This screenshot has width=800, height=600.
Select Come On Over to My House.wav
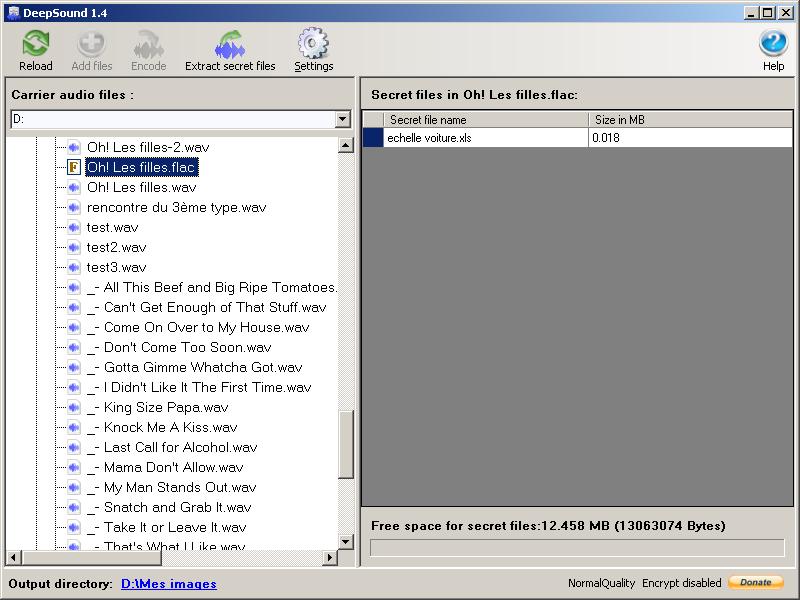coord(198,327)
